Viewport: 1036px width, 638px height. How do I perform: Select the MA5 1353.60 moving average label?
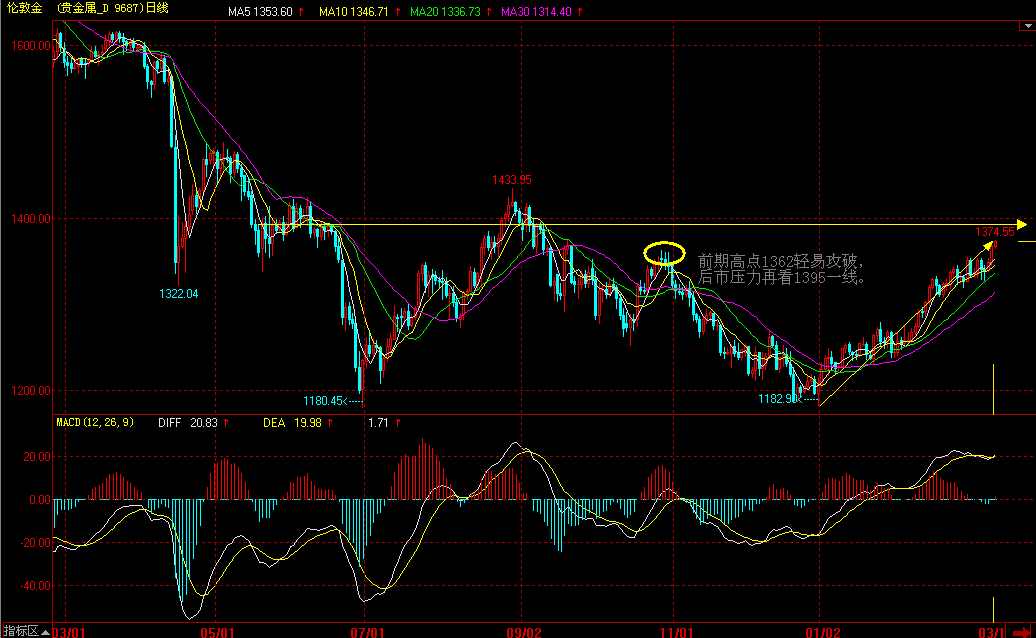click(260, 10)
